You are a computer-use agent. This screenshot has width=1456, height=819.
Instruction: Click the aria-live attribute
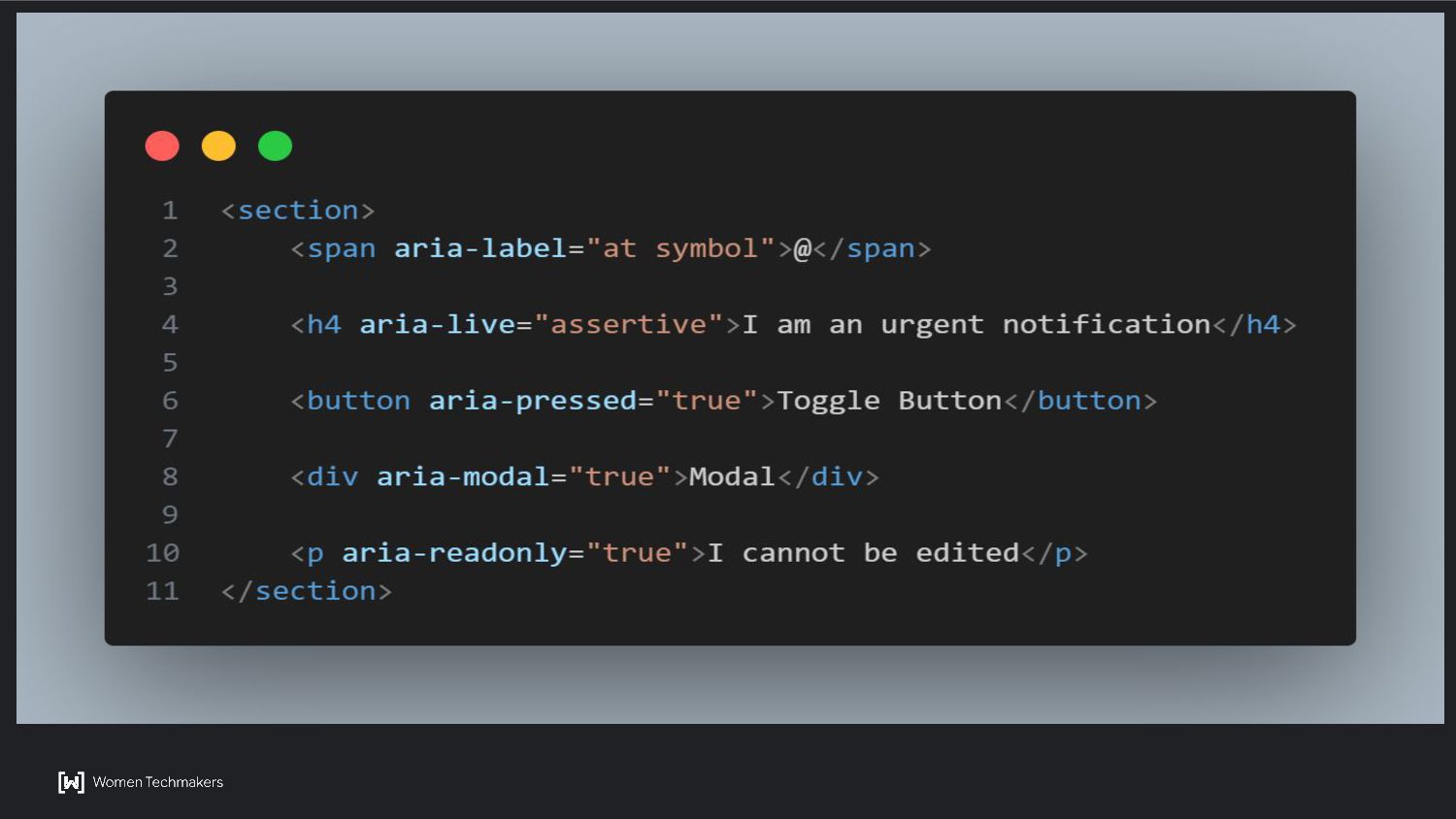[x=437, y=324]
